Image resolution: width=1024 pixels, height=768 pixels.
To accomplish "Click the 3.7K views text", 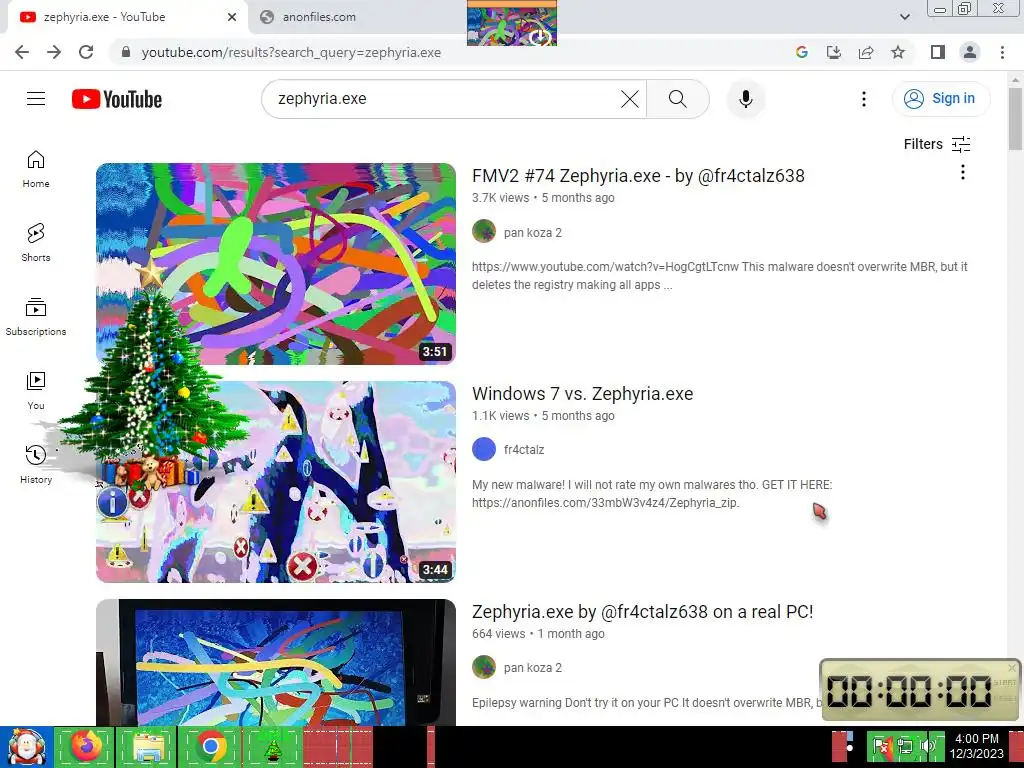I will tap(500, 198).
